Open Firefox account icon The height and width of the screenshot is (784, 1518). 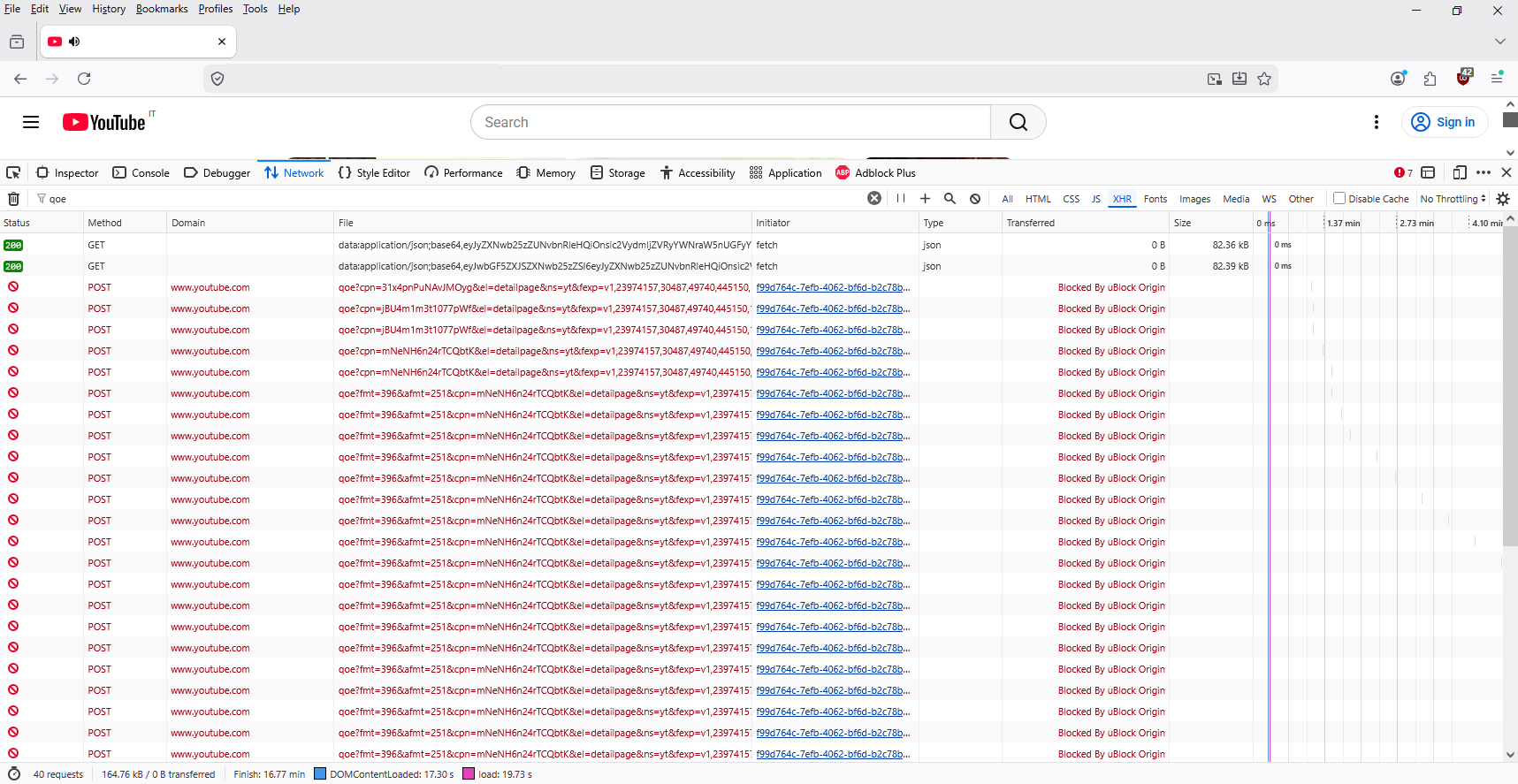pos(1398,79)
